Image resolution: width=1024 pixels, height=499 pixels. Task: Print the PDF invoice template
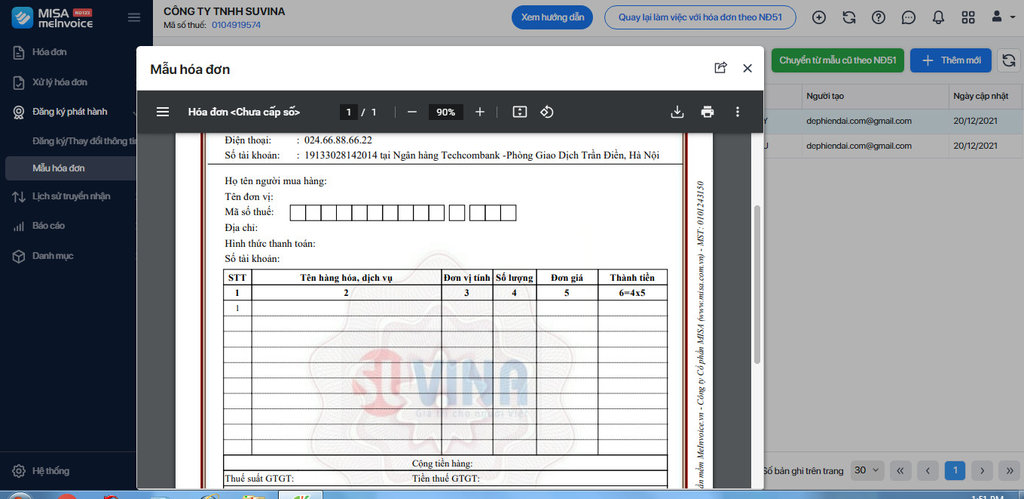707,112
